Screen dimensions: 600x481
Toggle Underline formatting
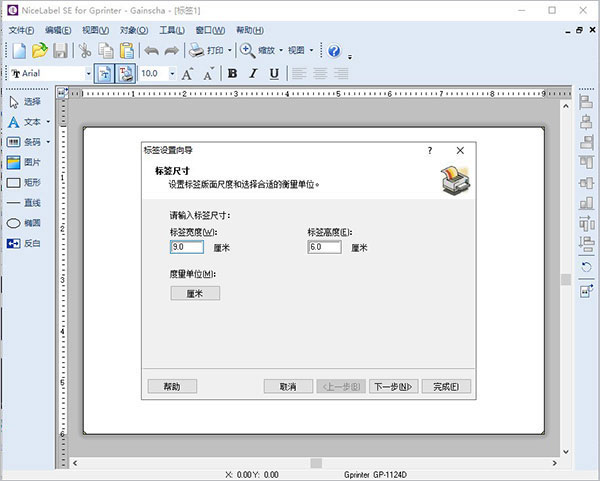click(x=274, y=73)
